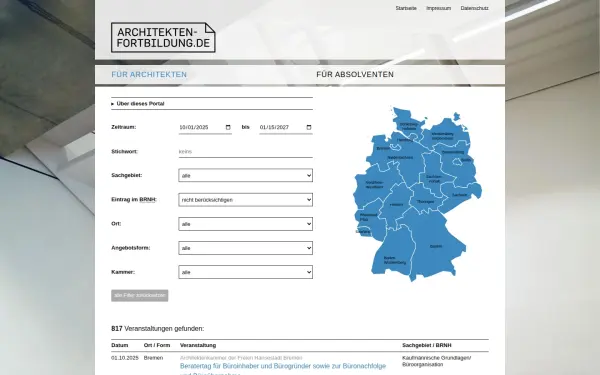Click the 'Sachgebiet / BRNH' column header
Image resolution: width=600 pixels, height=375 pixels.
click(427, 345)
